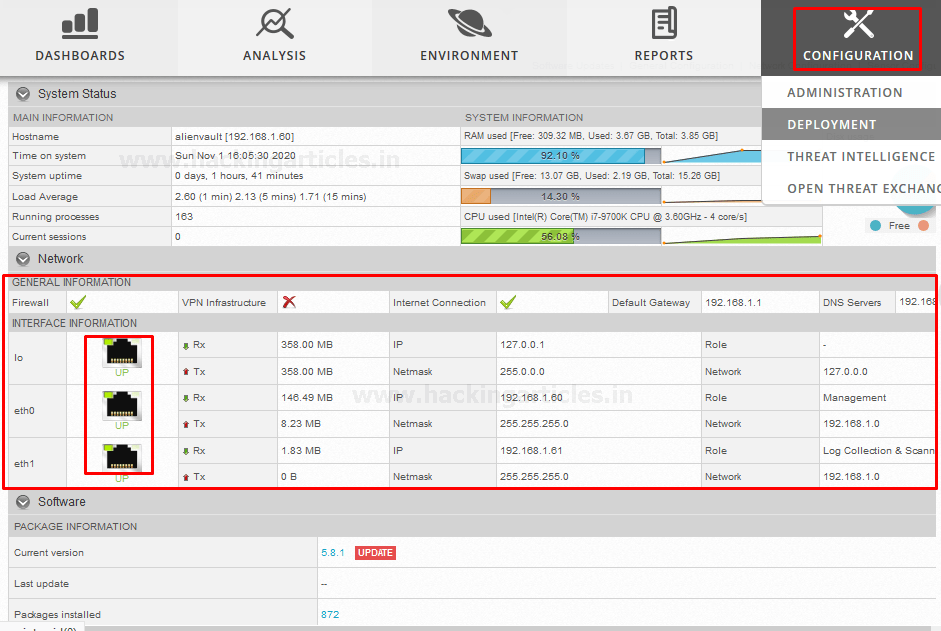Click the RAM used 92.10% progress bar

560,156
